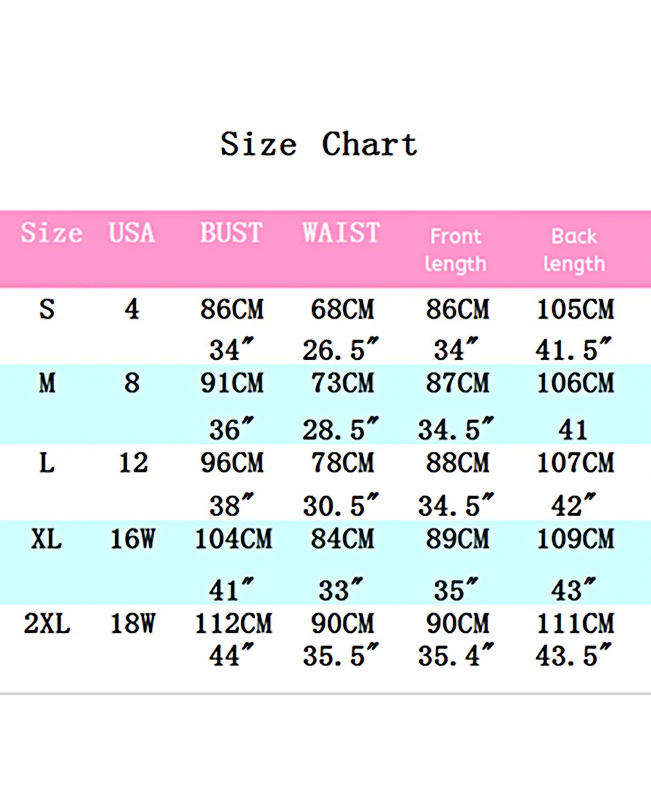This screenshot has height=800, width=651.
Task: Click the S size row label
Action: (x=47, y=309)
